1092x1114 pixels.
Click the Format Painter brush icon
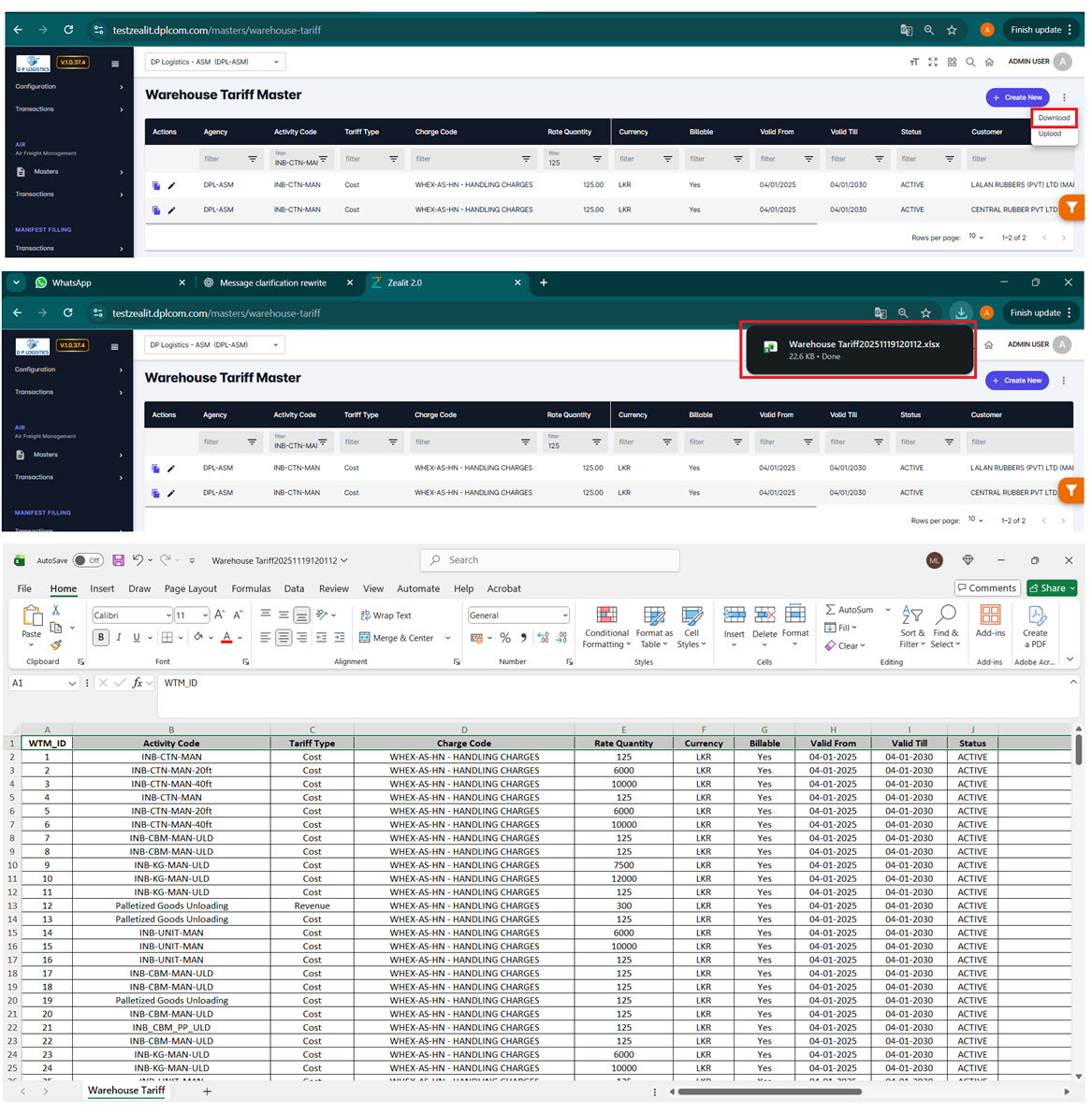tap(56, 644)
